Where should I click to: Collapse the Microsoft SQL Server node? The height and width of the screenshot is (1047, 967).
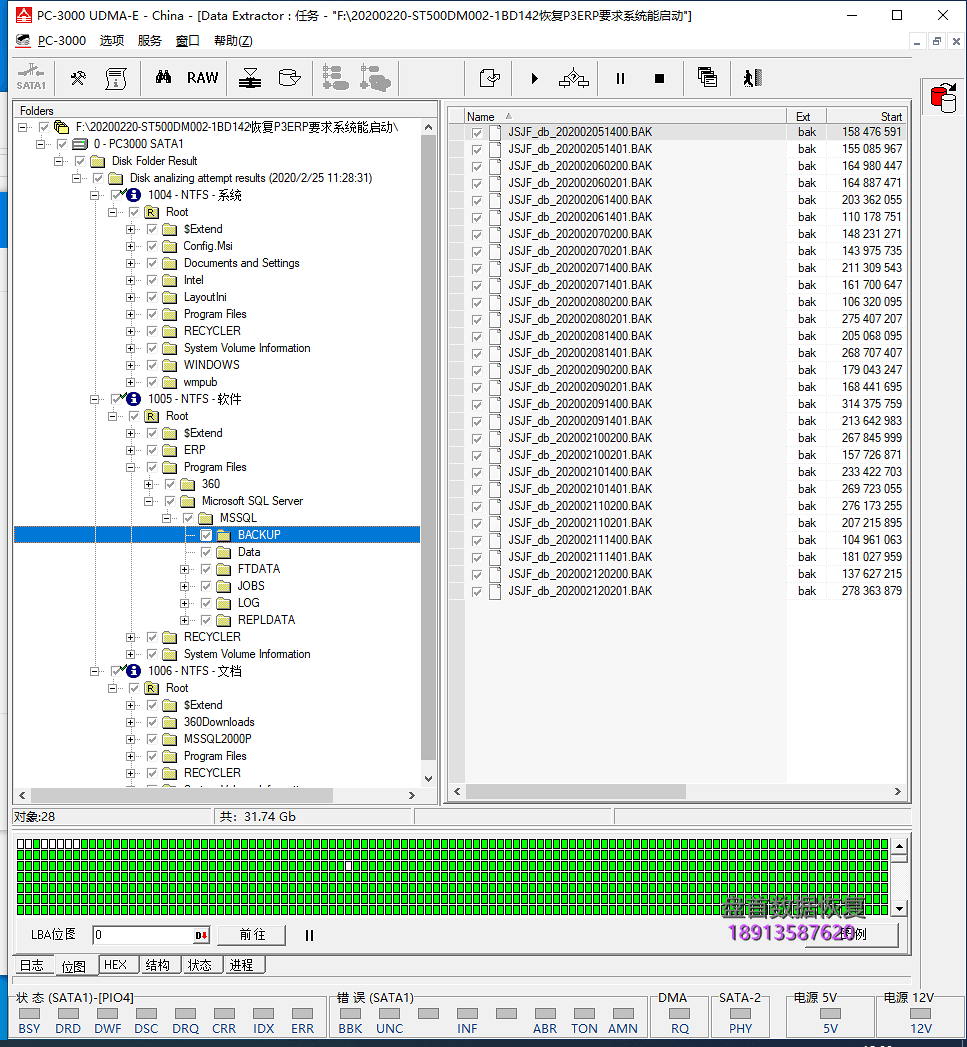(x=148, y=501)
